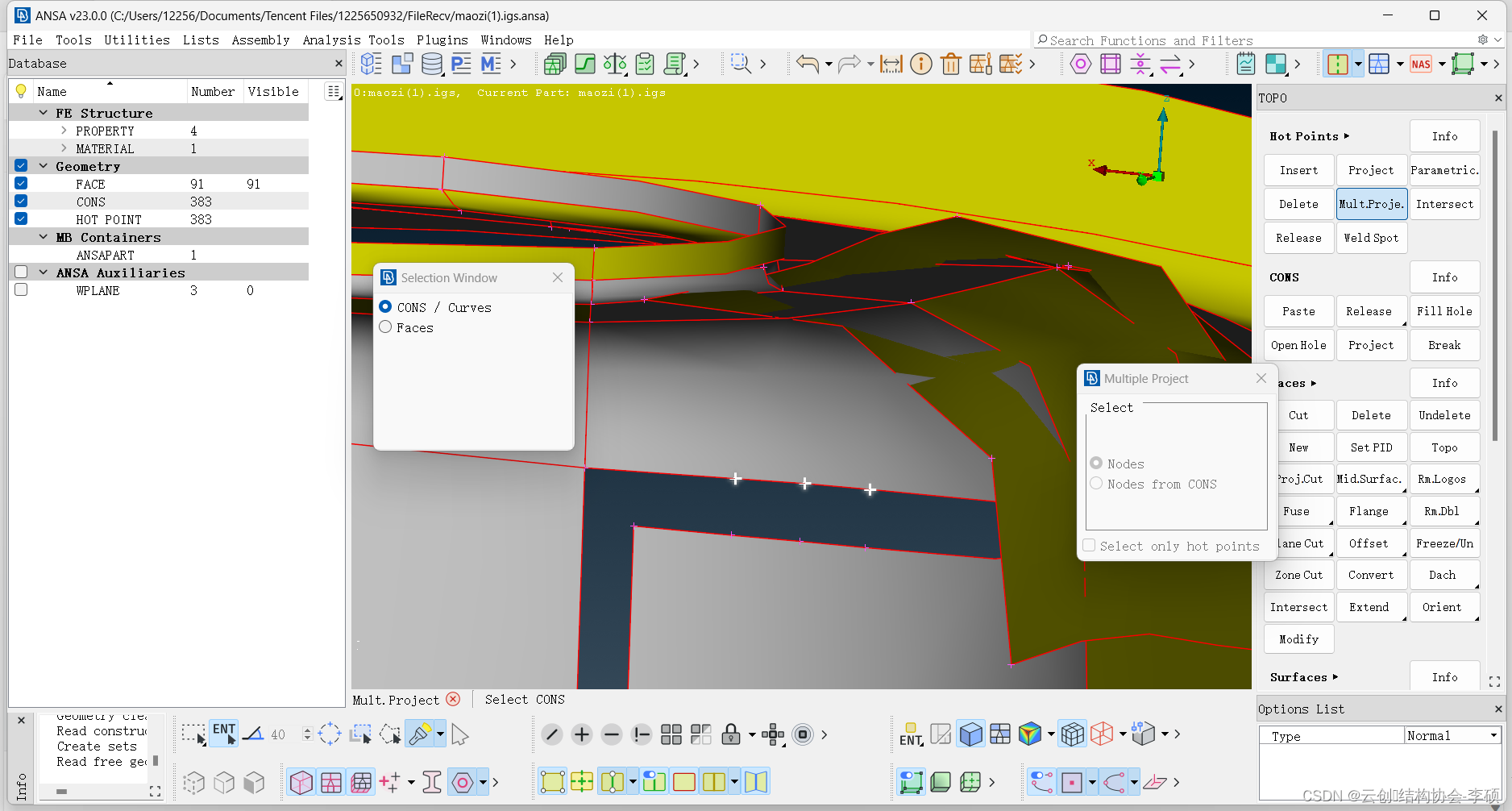Click the measure distance ruler icon

[x=891, y=64]
